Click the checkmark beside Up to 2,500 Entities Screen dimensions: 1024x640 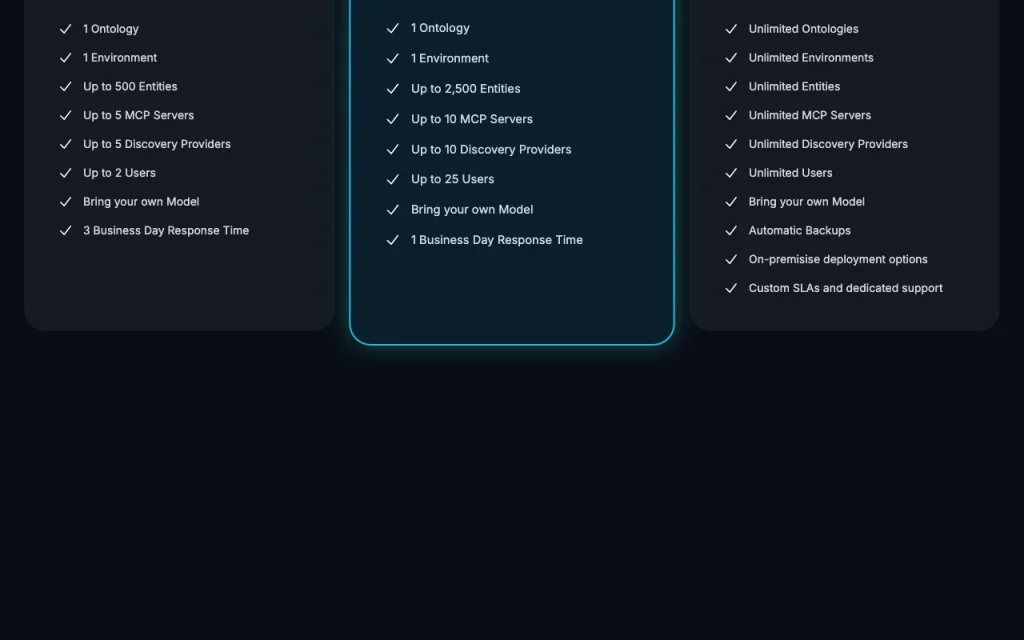[x=392, y=89]
